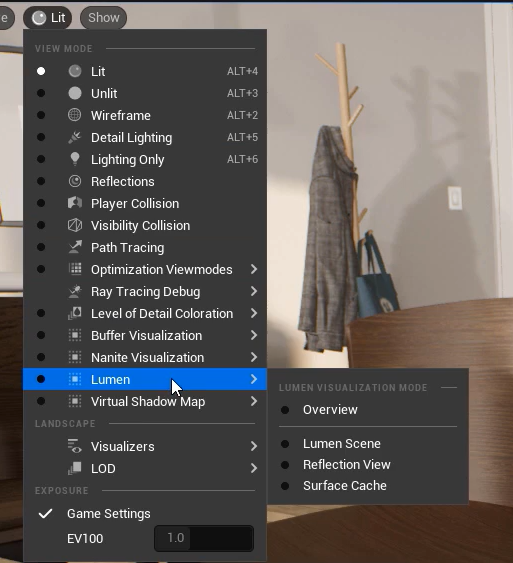Select the Wireframe globe icon
The height and width of the screenshot is (563, 513).
pos(75,115)
